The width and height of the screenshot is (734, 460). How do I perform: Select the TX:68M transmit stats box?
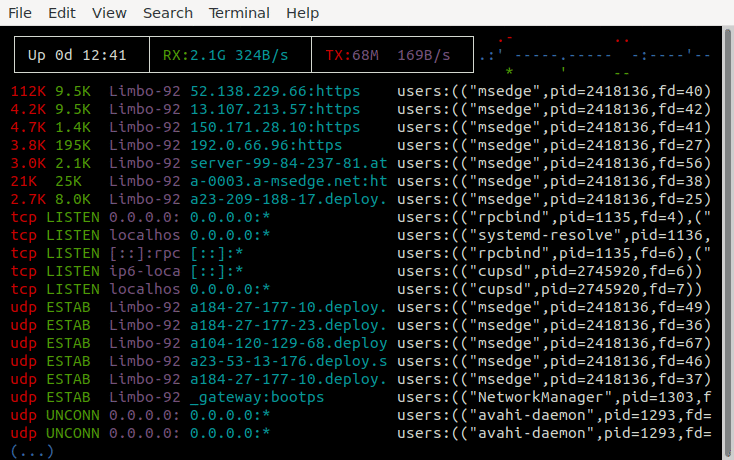tap(387, 54)
